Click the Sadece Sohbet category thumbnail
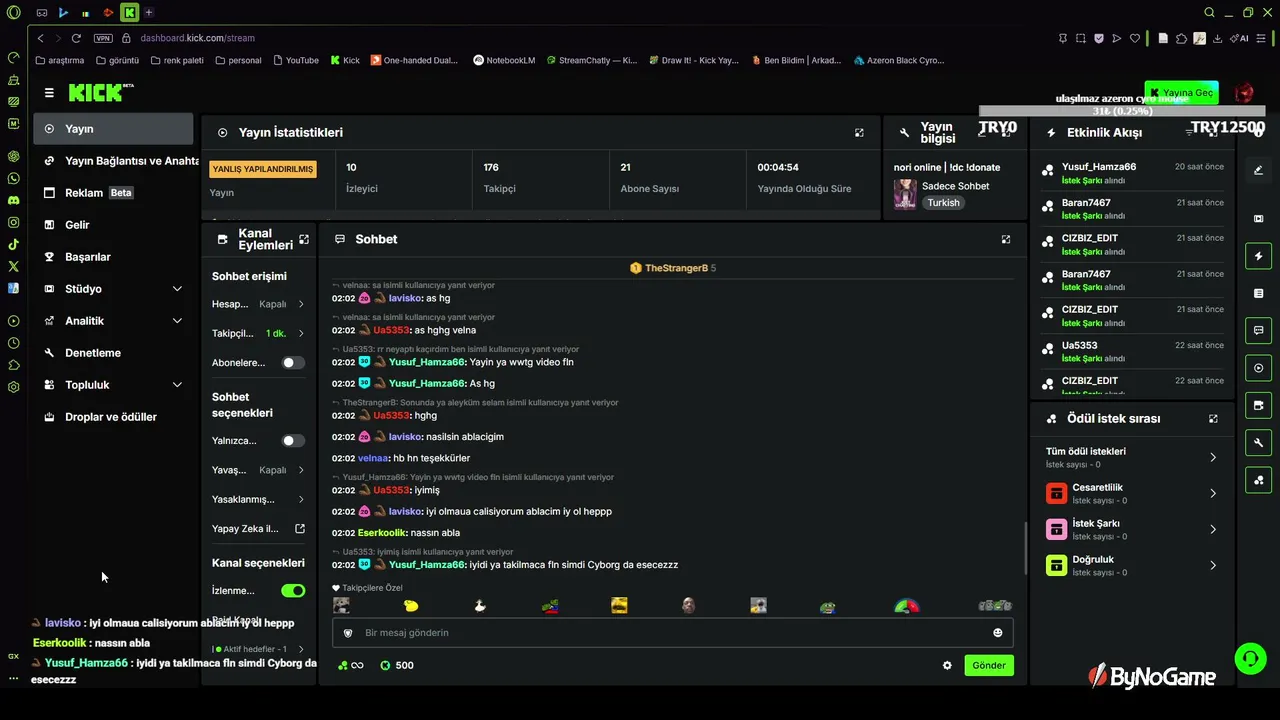1280x720 pixels. pyautogui.click(x=905, y=194)
